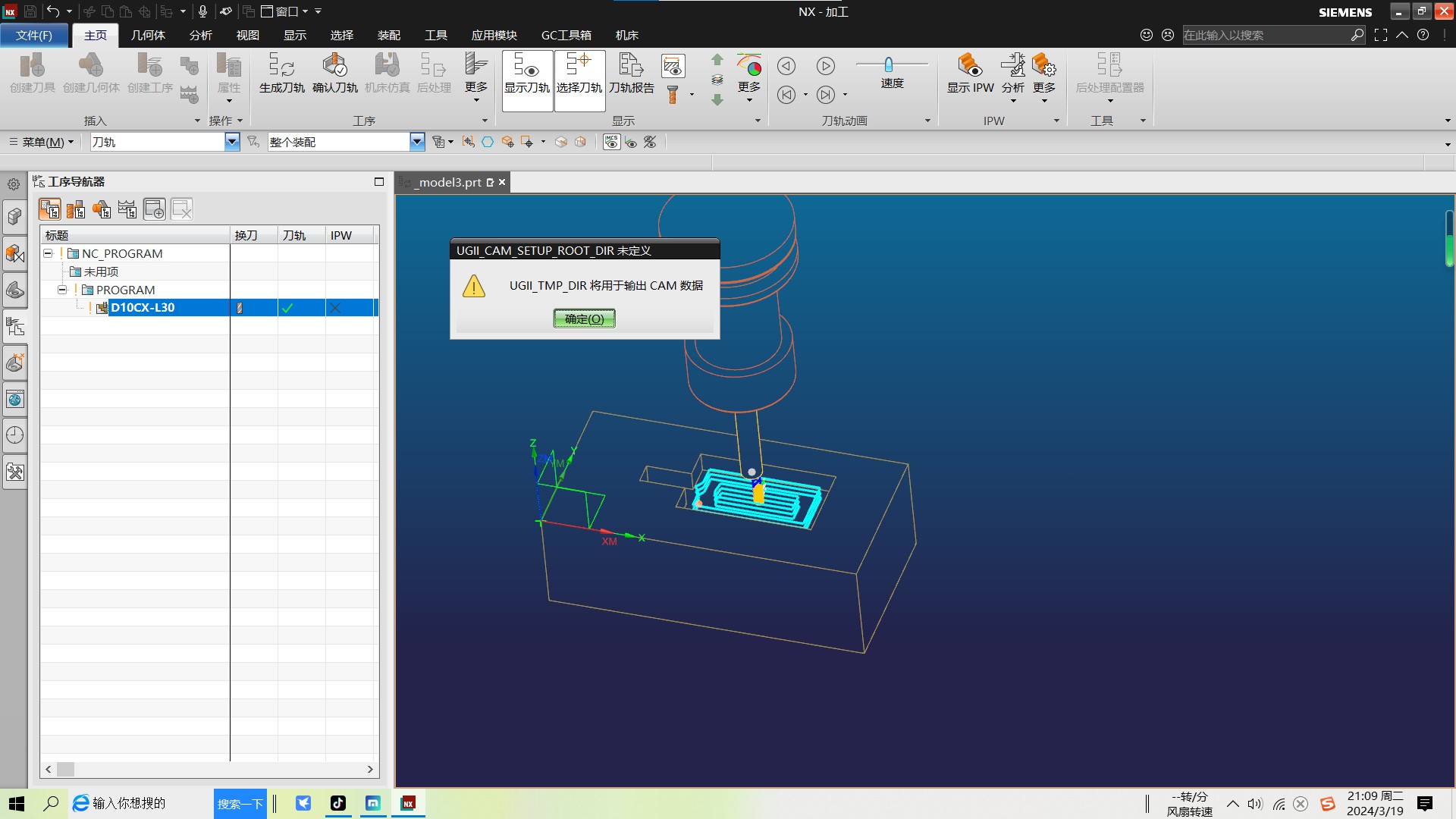1456x819 pixels.
Task: Click the 创建几何体 create geometry icon
Action: (91, 74)
